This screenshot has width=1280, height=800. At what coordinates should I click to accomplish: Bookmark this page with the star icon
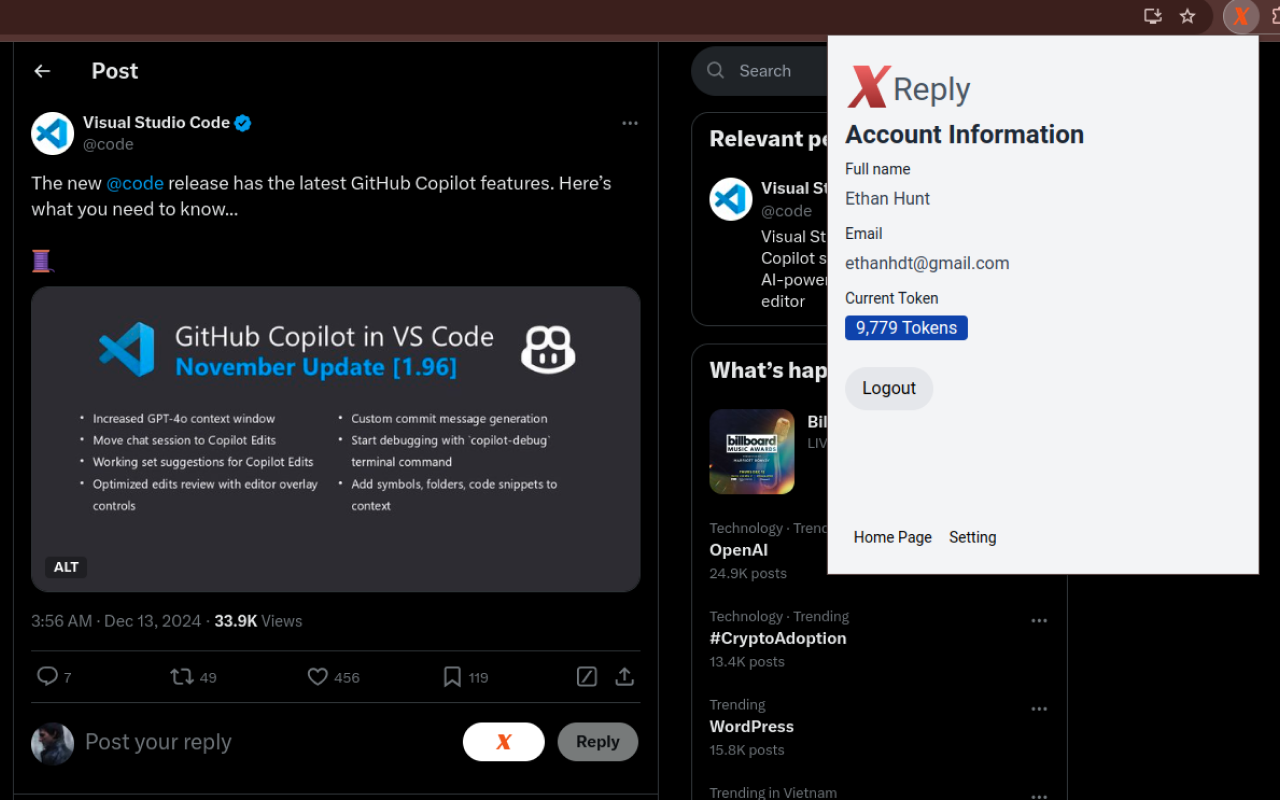click(x=1188, y=16)
